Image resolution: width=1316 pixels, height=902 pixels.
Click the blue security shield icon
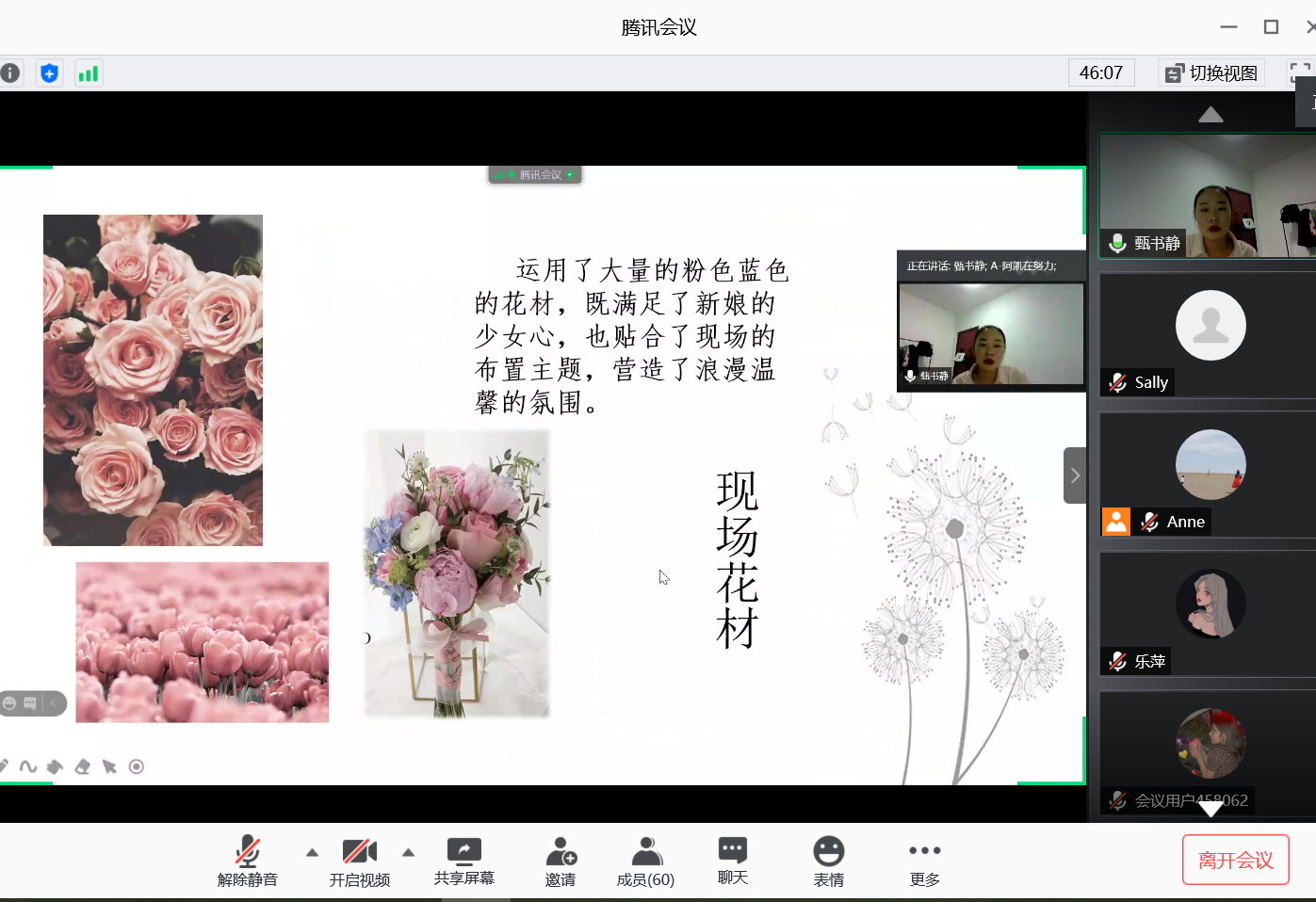(x=50, y=73)
